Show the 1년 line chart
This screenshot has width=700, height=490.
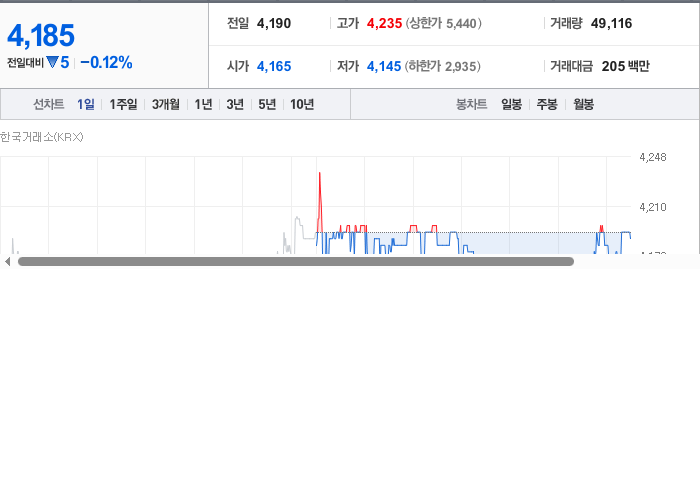(203, 104)
